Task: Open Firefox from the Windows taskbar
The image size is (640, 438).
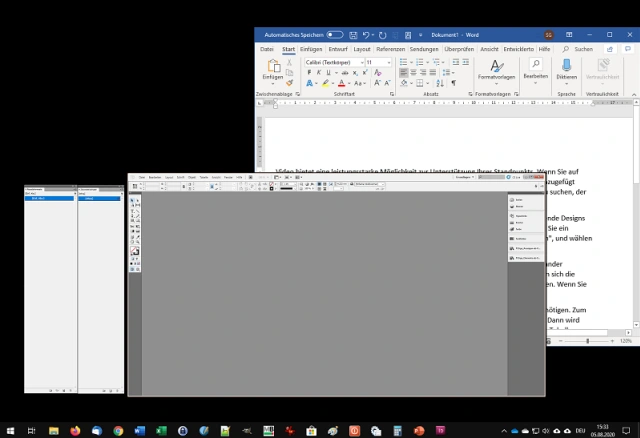Action: (75, 430)
